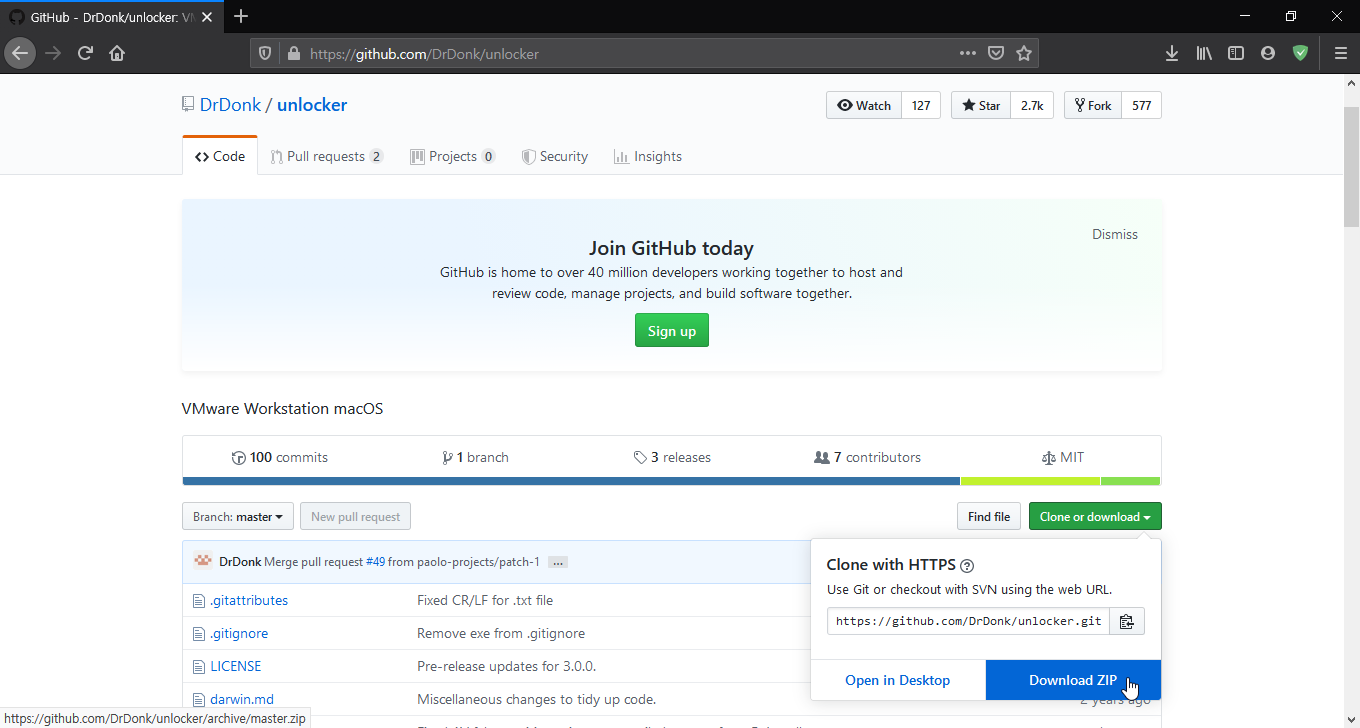The width and height of the screenshot is (1360, 728).
Task: Click the tracking protection shield icon
Action: click(x=265, y=54)
